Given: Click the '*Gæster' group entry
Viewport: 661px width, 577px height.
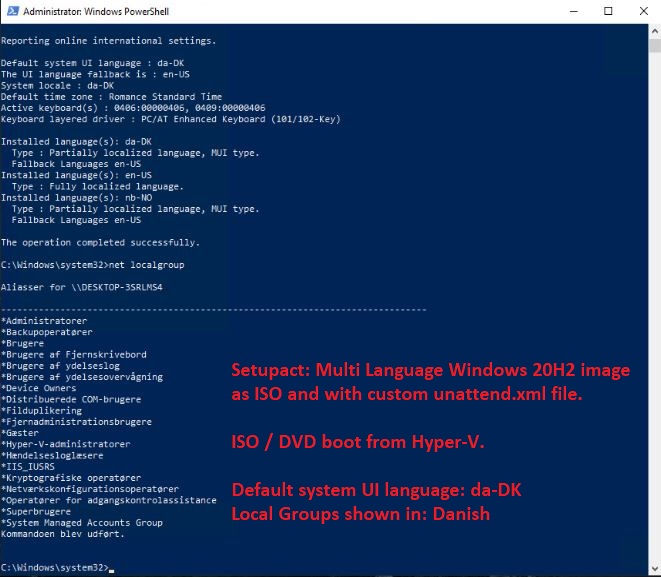Looking at the screenshot, I should [x=20, y=433].
